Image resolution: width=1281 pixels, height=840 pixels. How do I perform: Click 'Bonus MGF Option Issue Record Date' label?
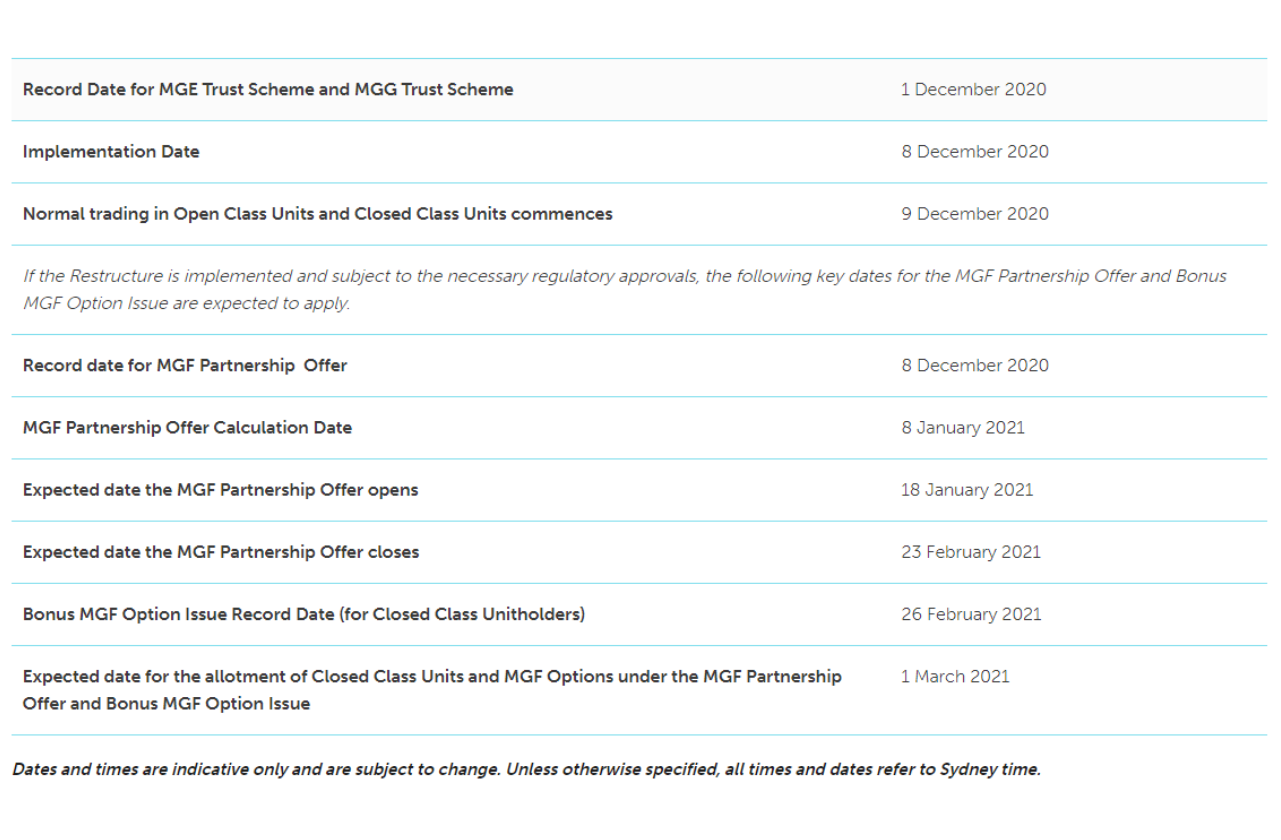[304, 614]
